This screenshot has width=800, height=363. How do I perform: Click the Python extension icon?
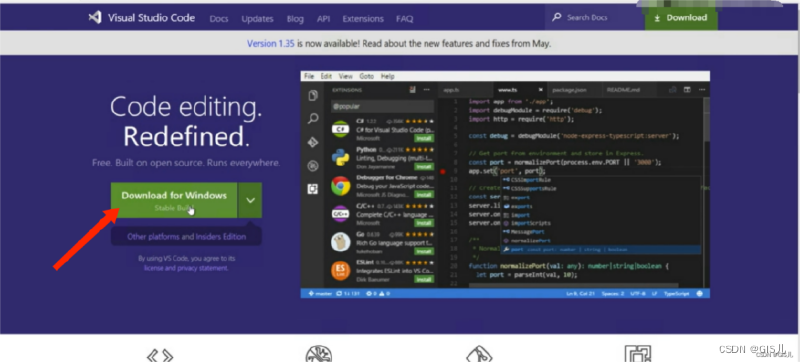340,157
